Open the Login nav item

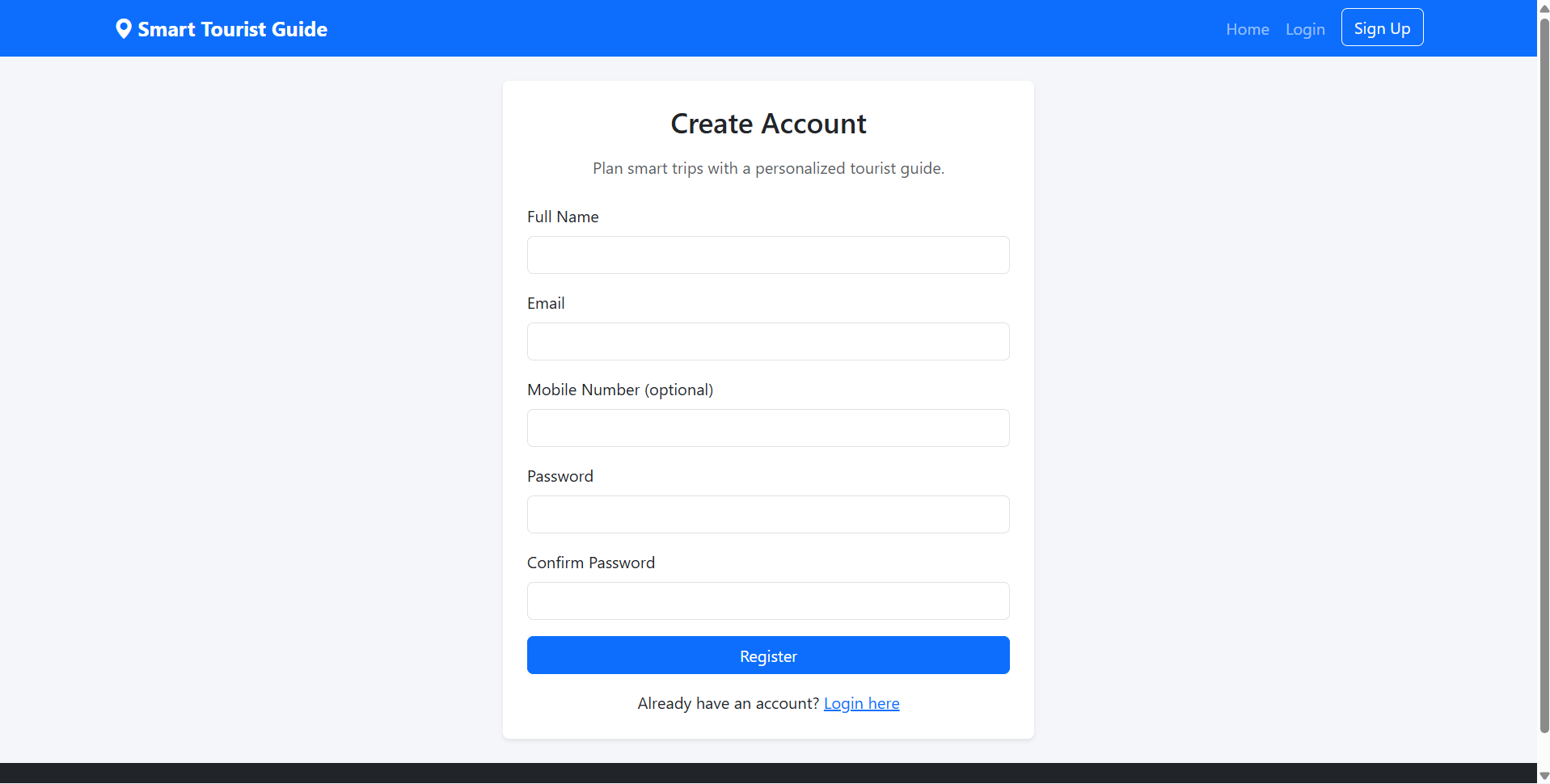tap(1305, 29)
